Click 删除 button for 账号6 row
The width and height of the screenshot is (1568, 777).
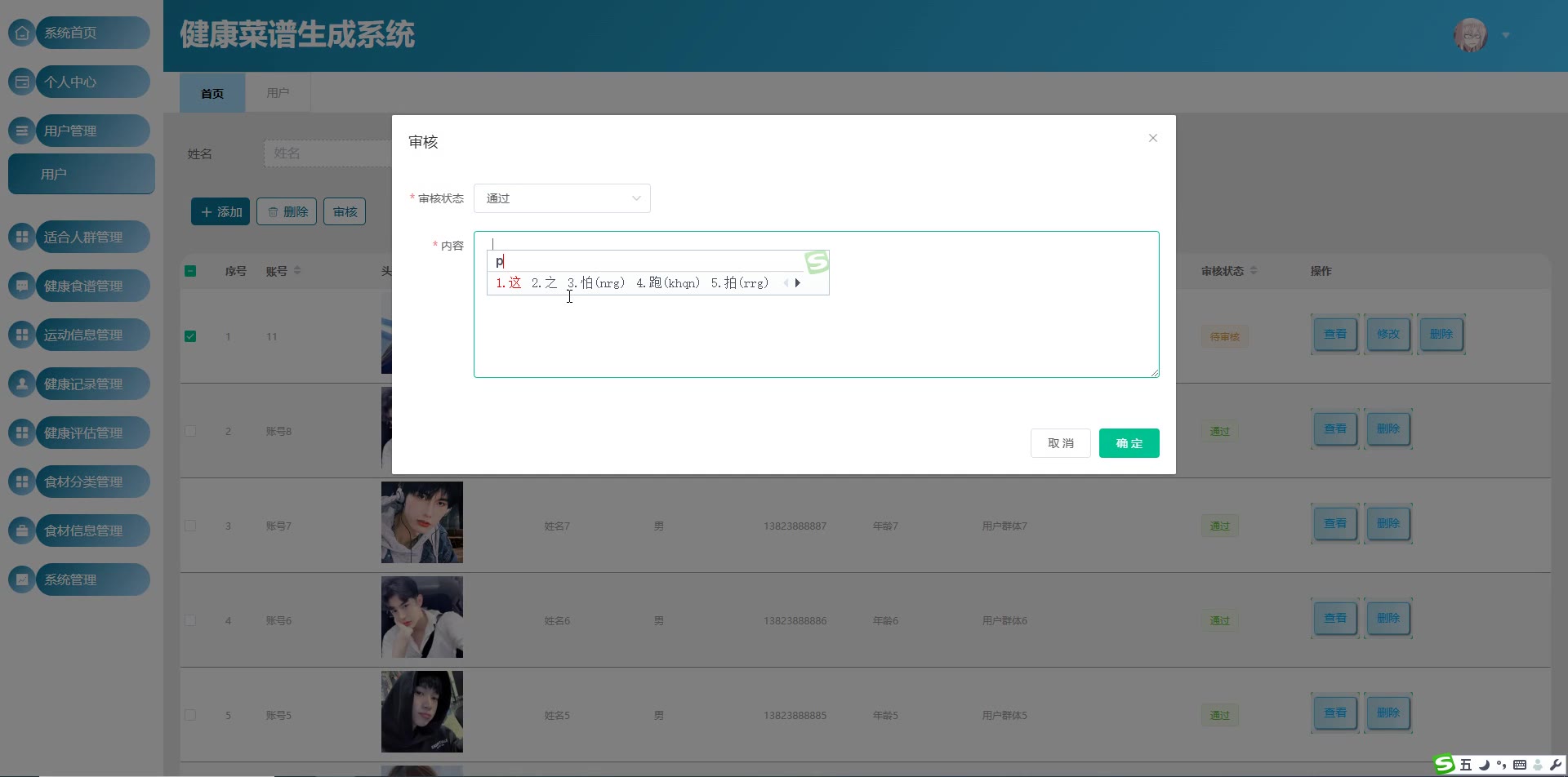(1388, 618)
